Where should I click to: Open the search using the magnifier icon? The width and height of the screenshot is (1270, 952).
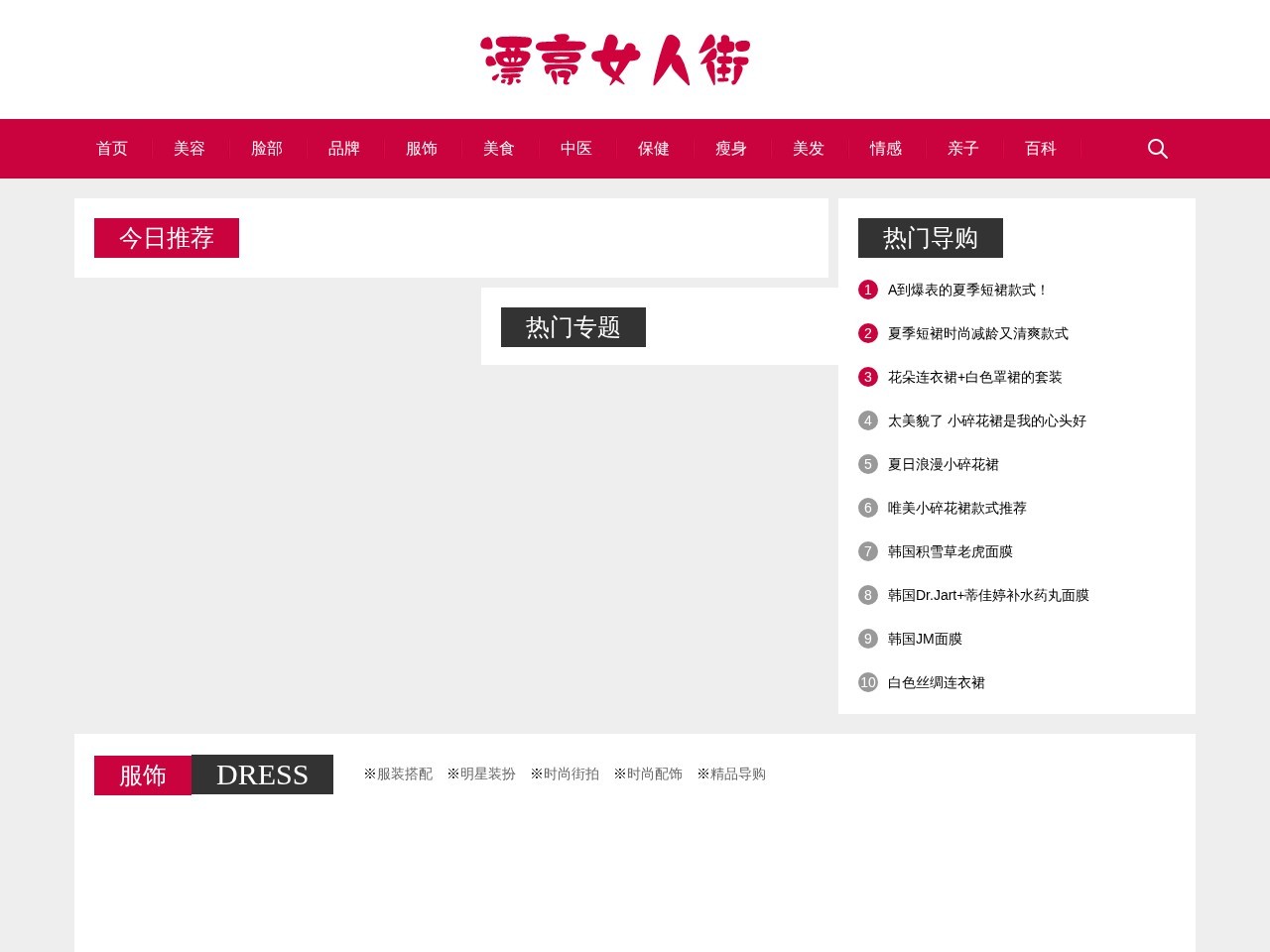(x=1157, y=149)
